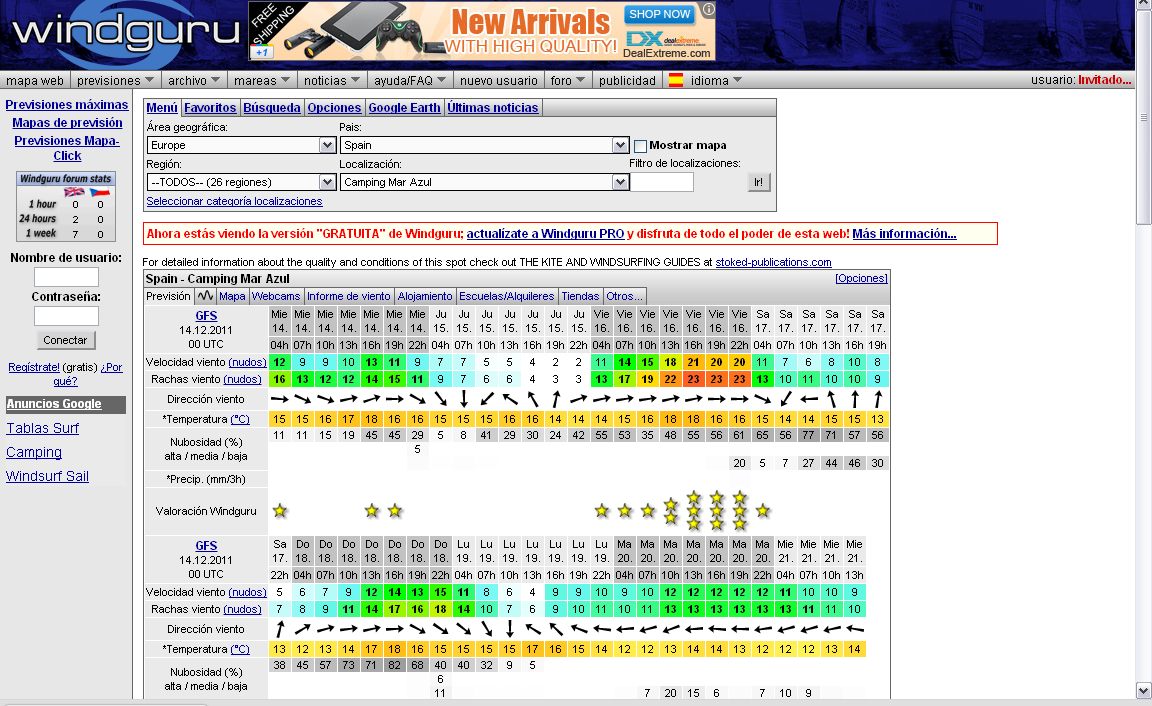Click the Ir! button
This screenshot has height=706, width=1152.
[759, 182]
